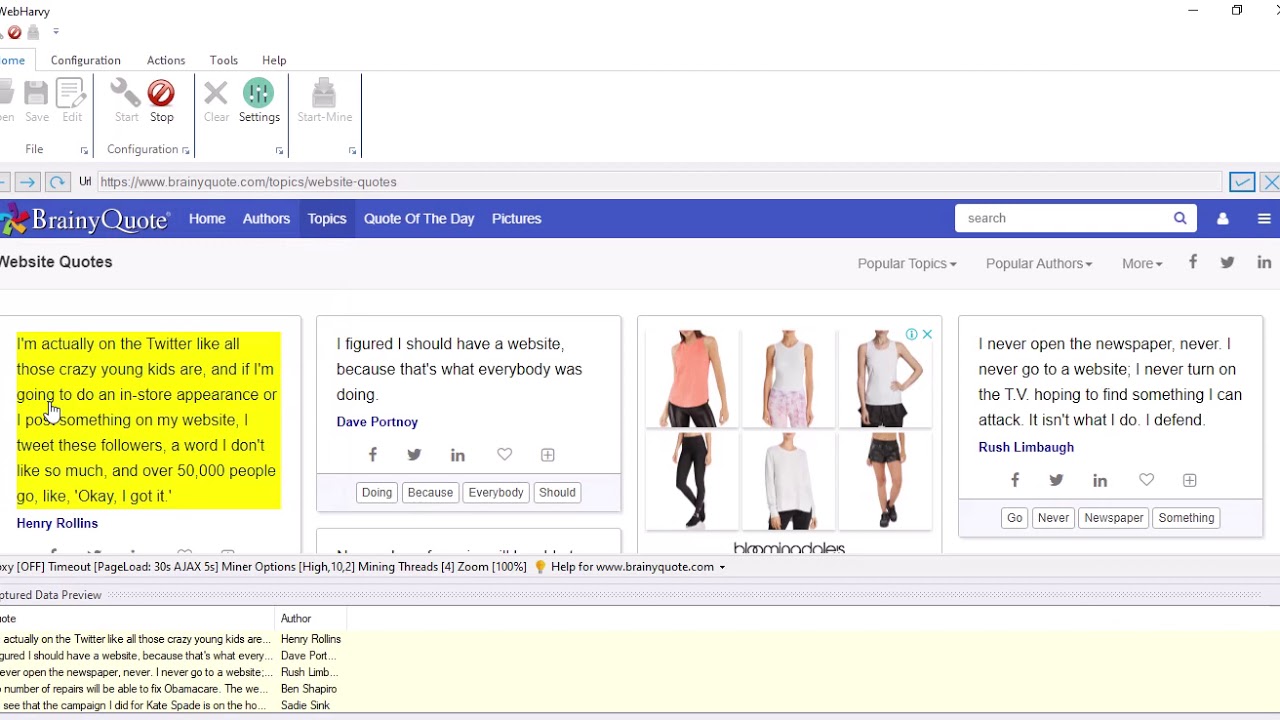Click the Rush Limbaugh author link
This screenshot has height=720, width=1280.
coord(1026,447)
